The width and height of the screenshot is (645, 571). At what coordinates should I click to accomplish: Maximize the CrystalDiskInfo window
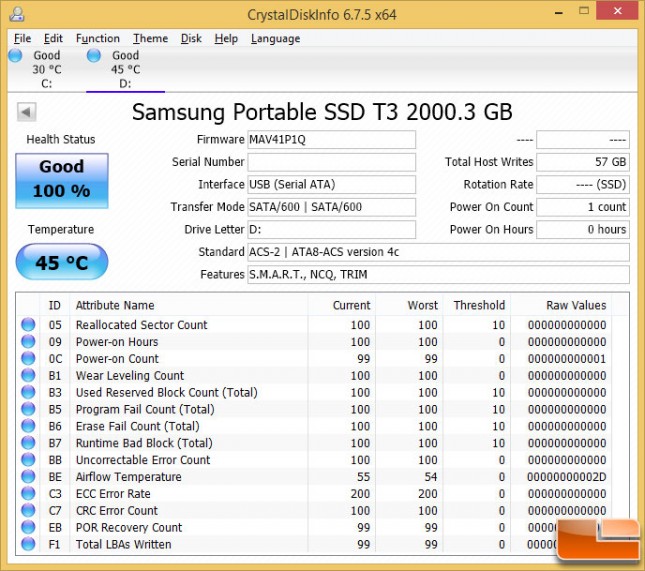(x=584, y=11)
